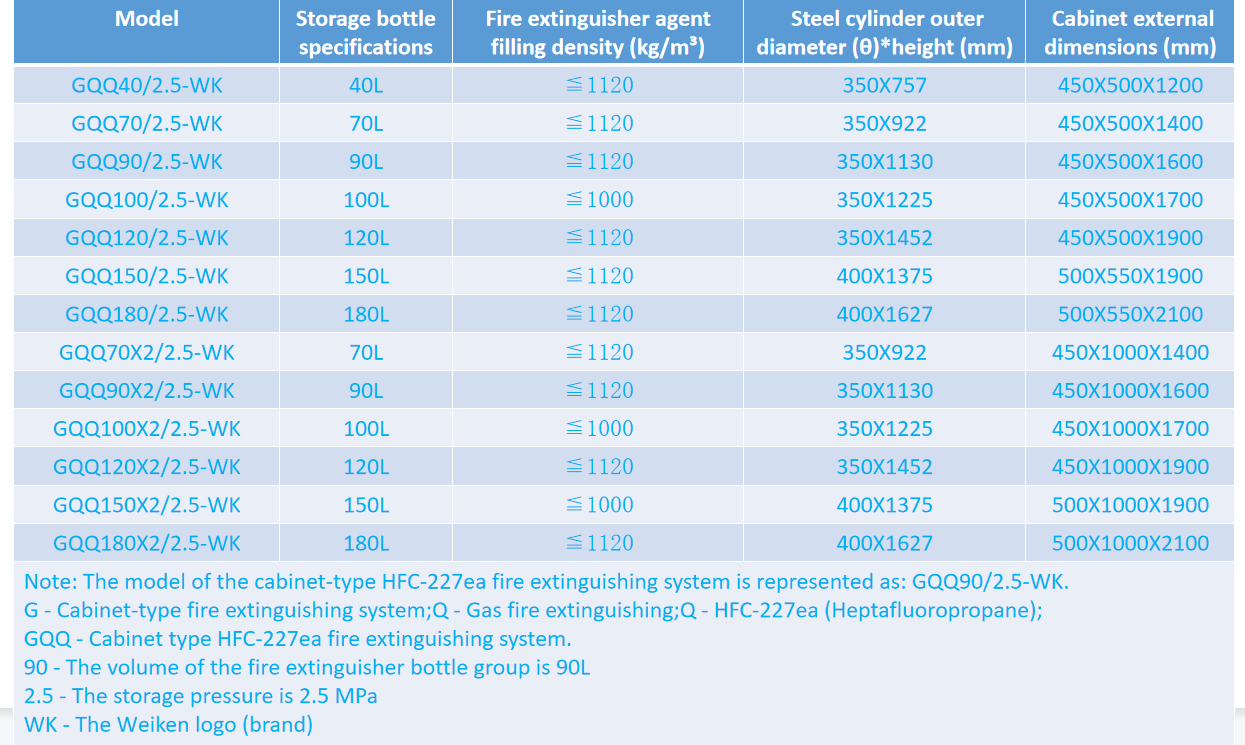
Task: Click the note line about 2.5 MPa storage pressure
Action: click(201, 696)
